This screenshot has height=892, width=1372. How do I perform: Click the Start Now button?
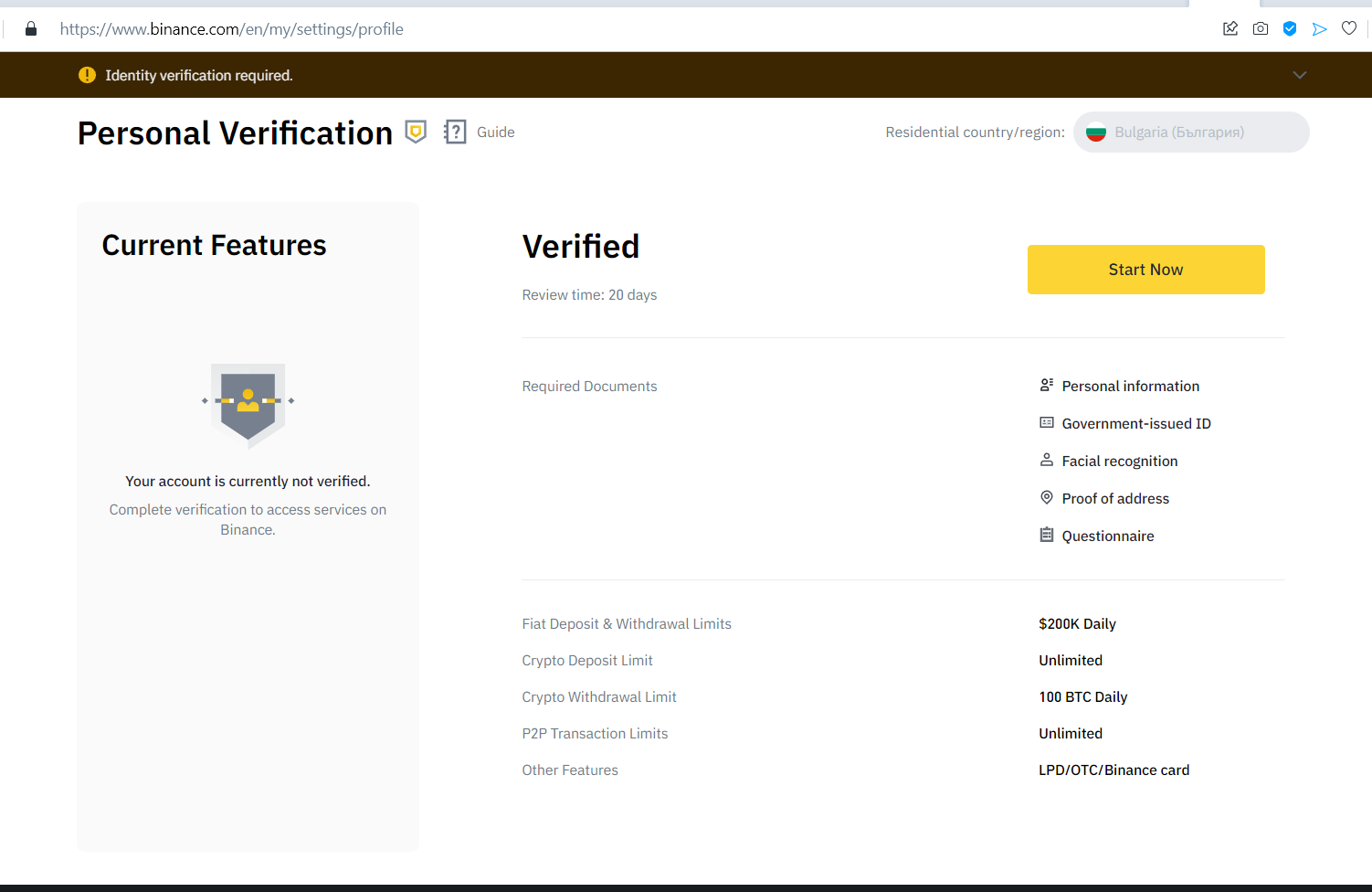click(1146, 270)
